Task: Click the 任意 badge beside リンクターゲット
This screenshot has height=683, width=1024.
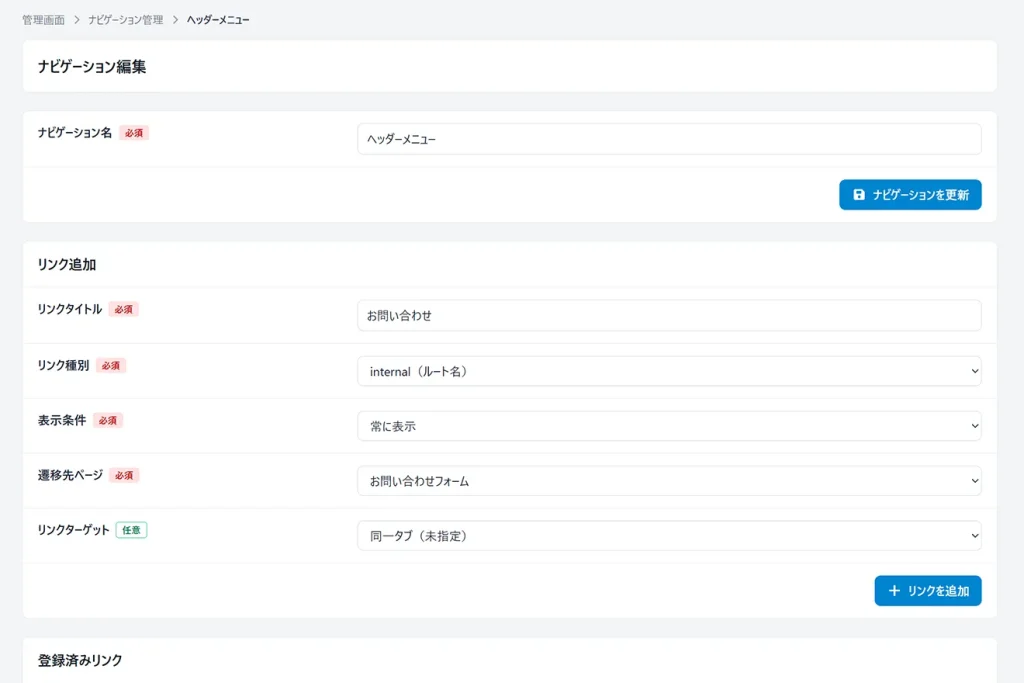Action: (131, 530)
